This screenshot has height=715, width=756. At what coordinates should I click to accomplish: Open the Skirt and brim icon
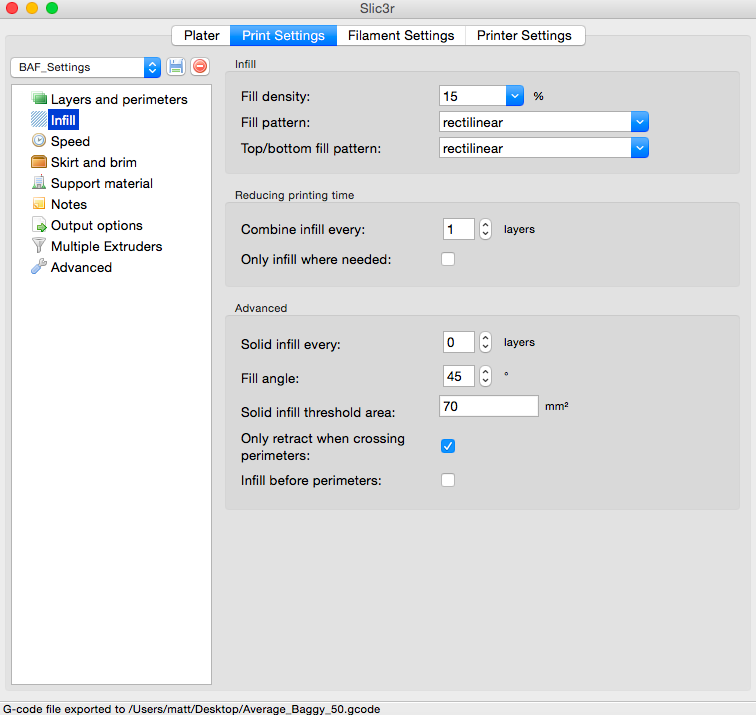click(x=39, y=162)
